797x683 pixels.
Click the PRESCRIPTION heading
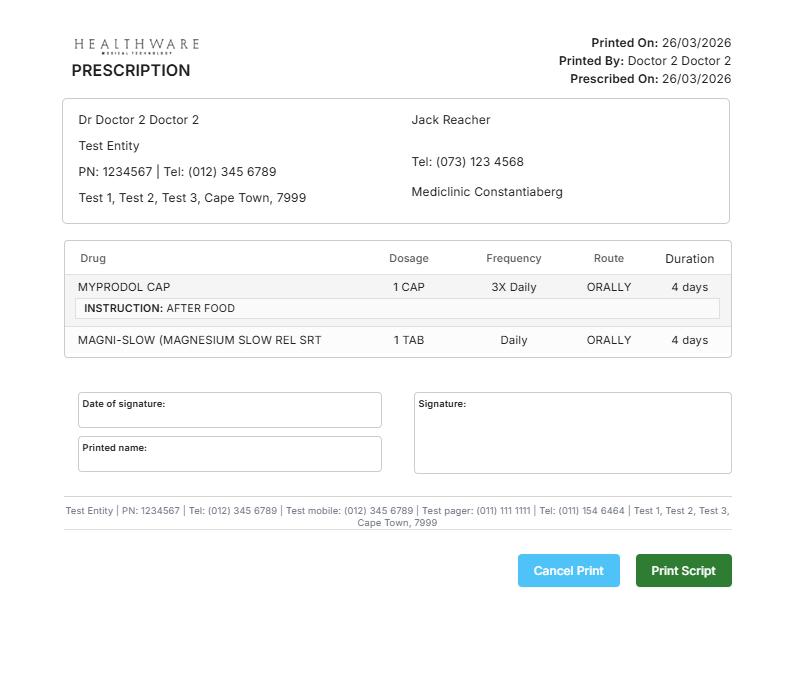click(131, 70)
